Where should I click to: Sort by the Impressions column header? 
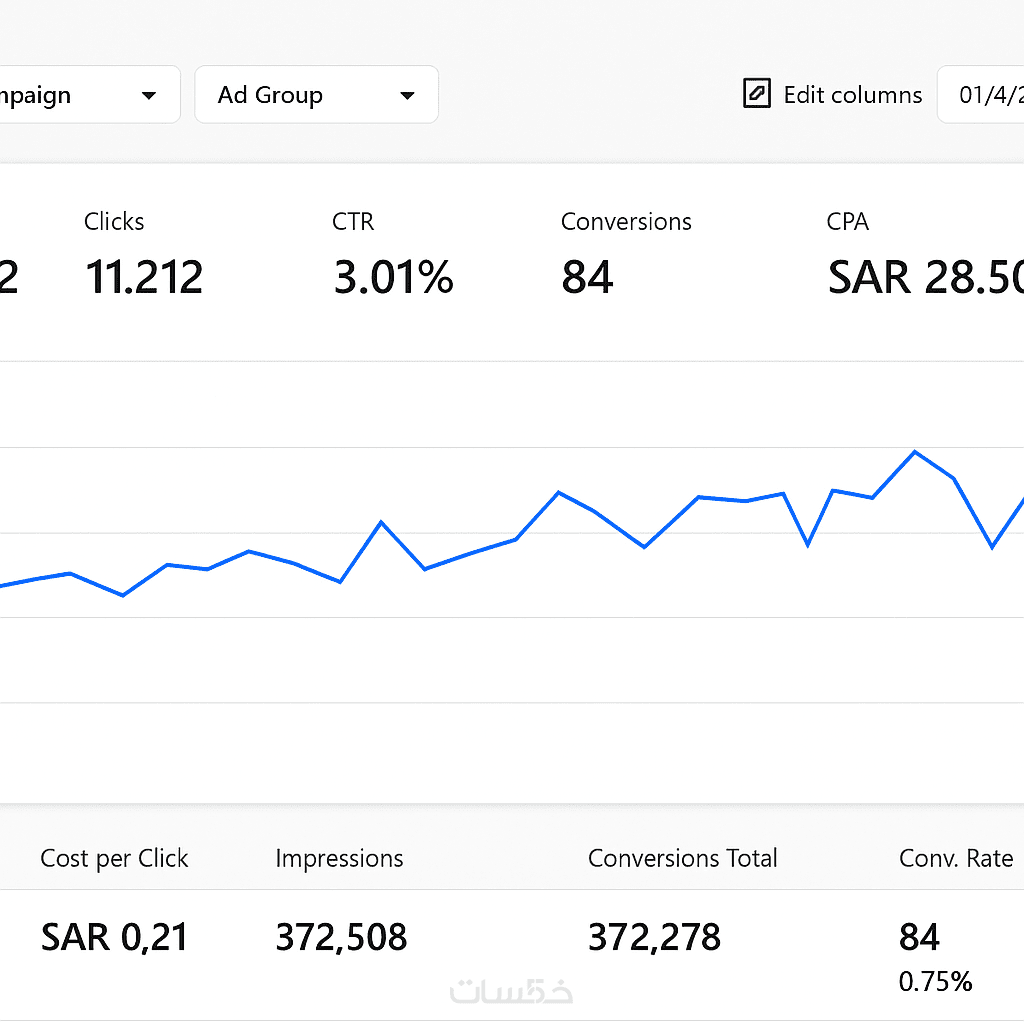coord(339,858)
